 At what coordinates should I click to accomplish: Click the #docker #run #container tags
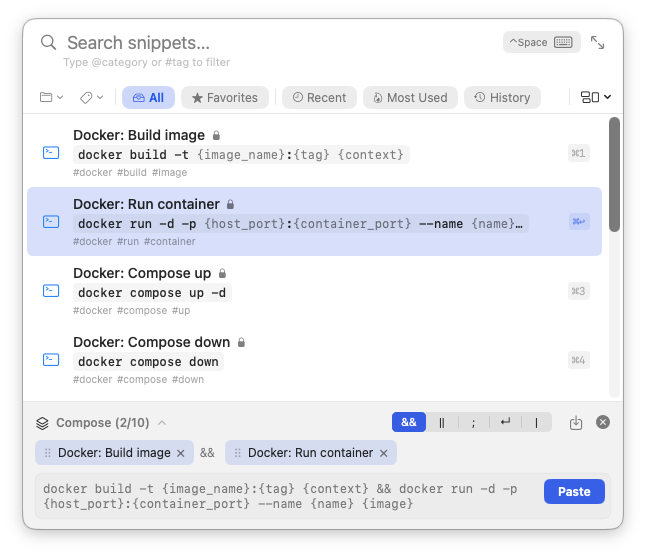pos(134,241)
